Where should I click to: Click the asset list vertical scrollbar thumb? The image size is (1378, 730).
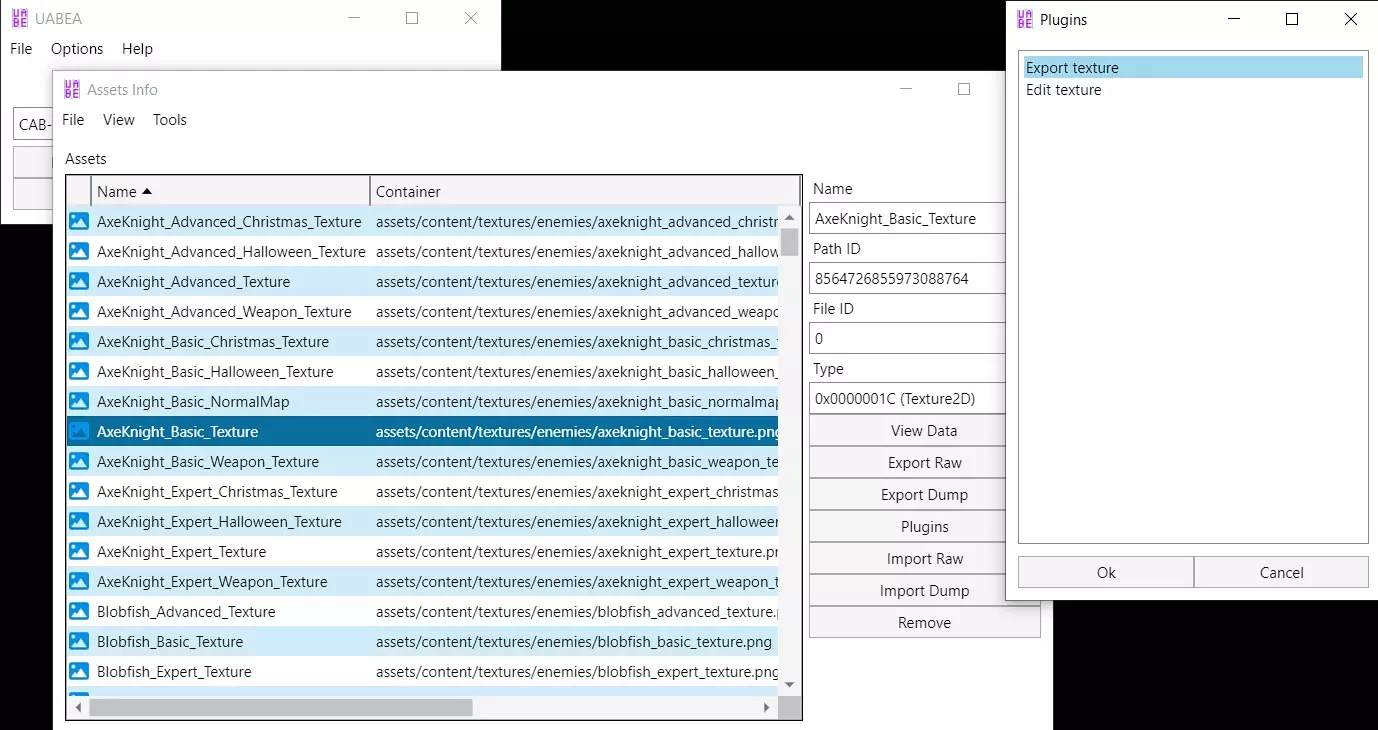coord(789,243)
